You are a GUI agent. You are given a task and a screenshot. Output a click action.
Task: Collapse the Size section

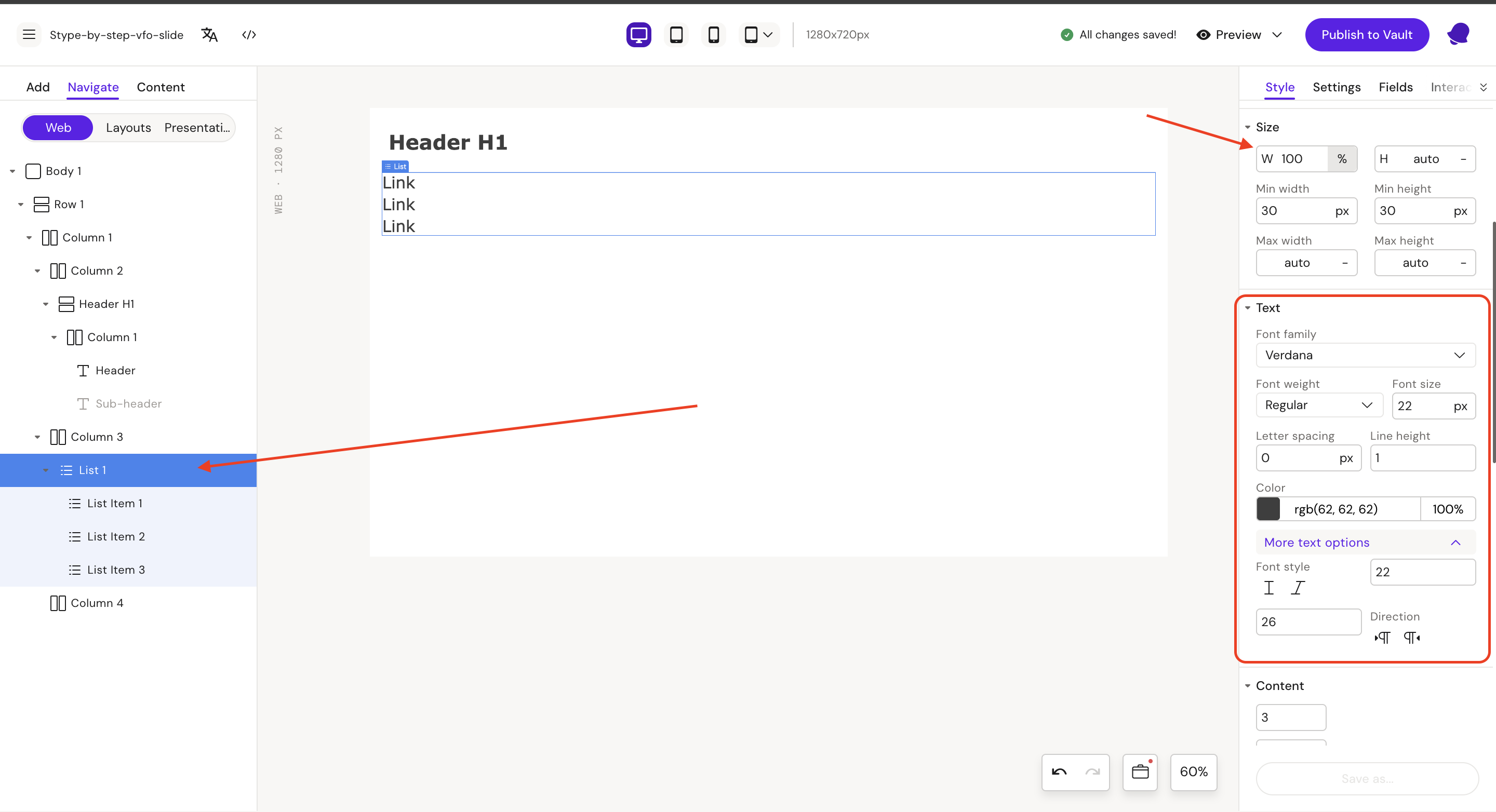(1247, 127)
